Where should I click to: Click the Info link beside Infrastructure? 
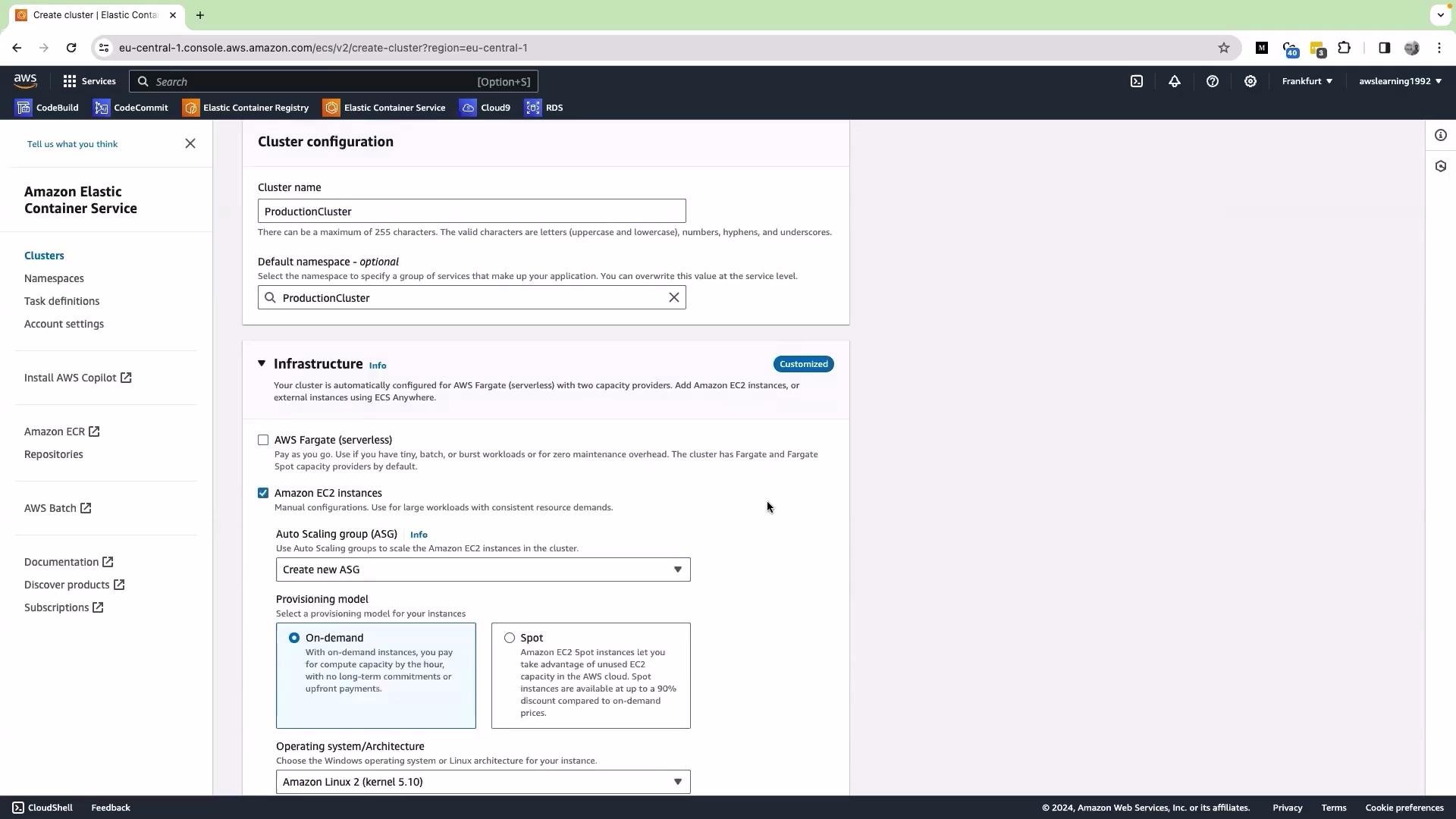point(378,366)
